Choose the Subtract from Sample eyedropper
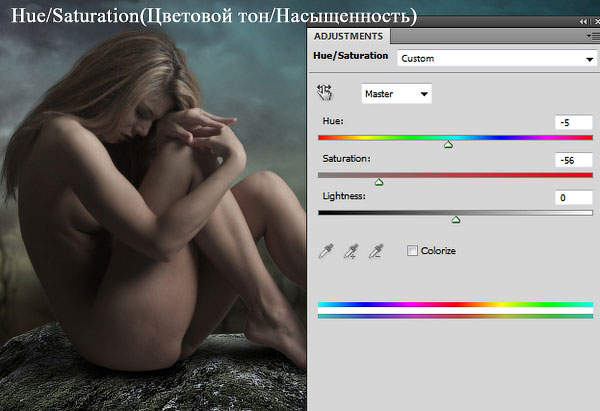The width and height of the screenshot is (600, 411). pos(376,251)
